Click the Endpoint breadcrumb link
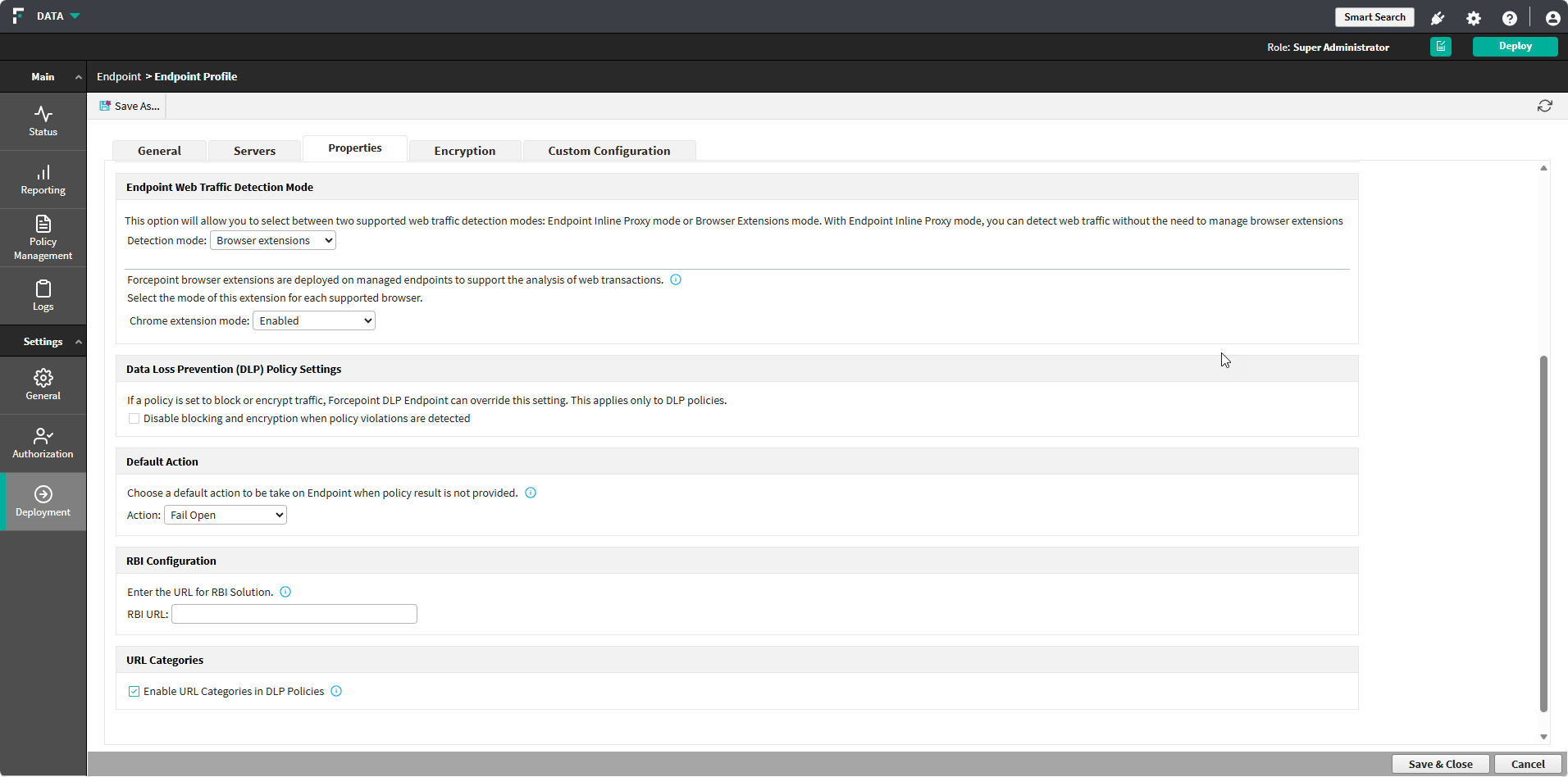 pos(119,76)
